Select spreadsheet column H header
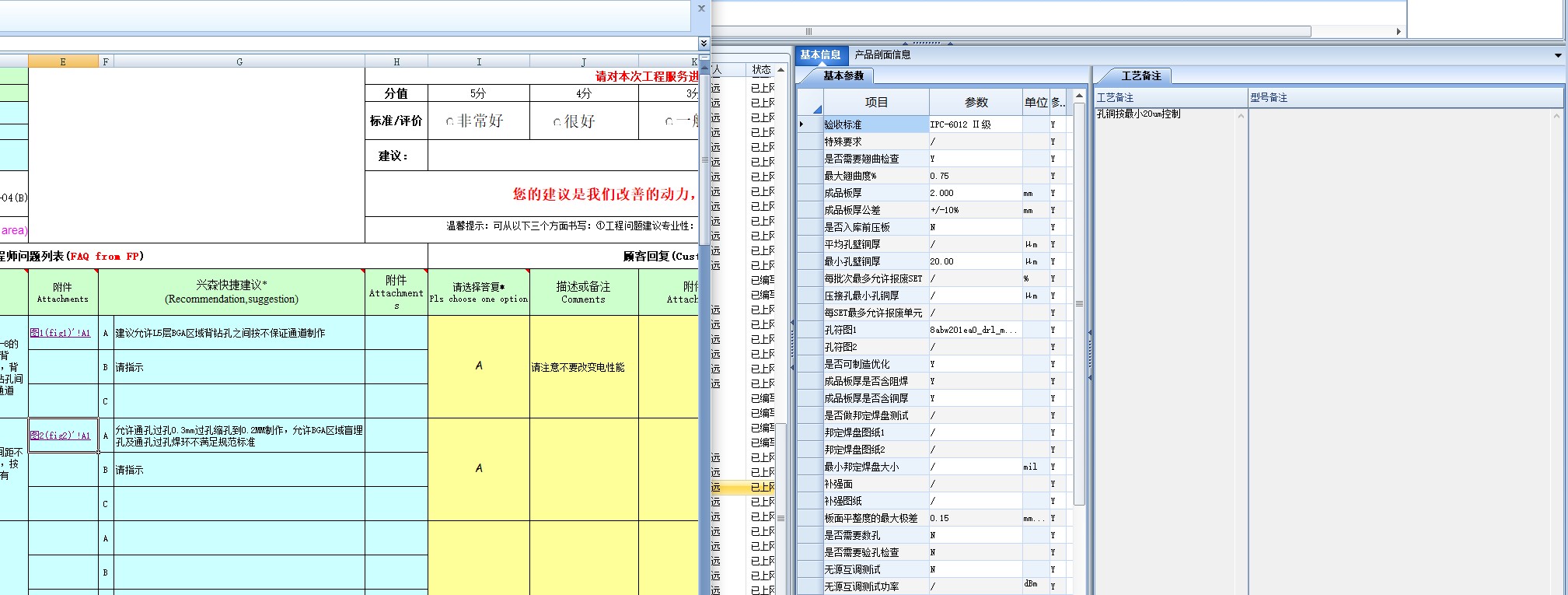The height and width of the screenshot is (595, 1568). [x=396, y=61]
